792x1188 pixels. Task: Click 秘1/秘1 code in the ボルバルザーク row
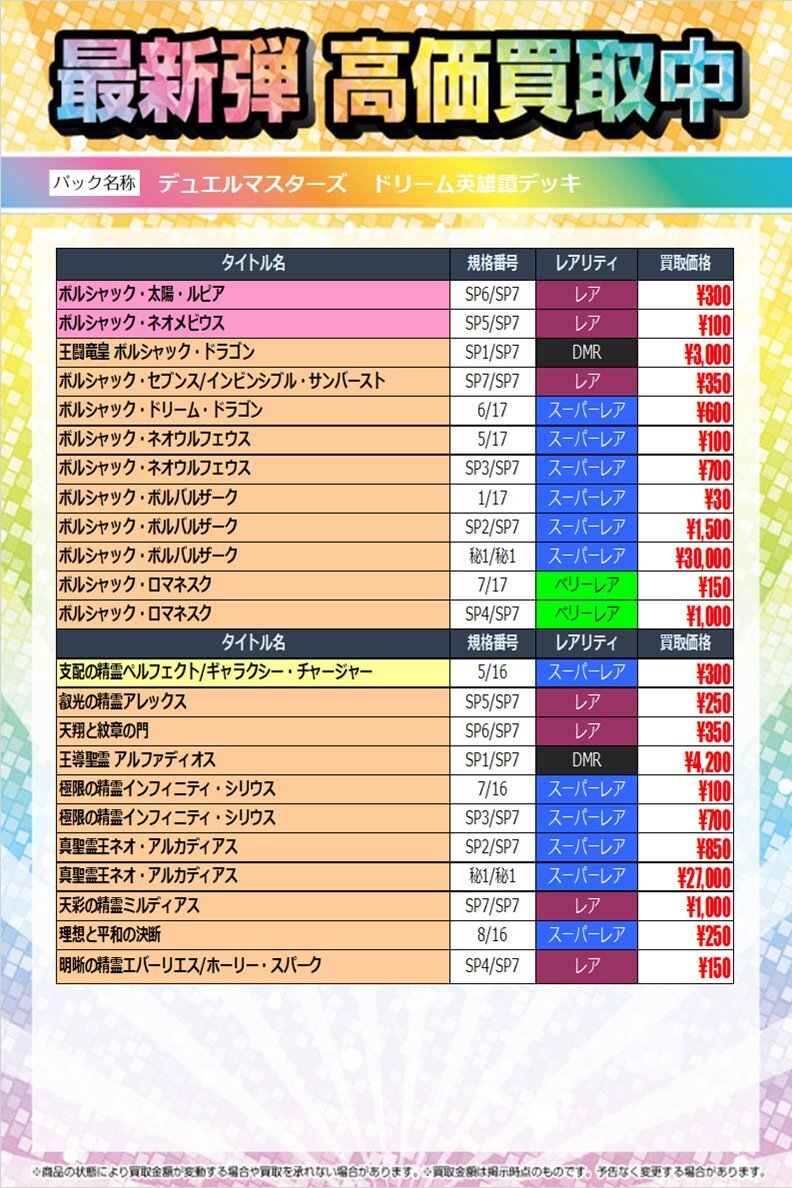[x=493, y=556]
